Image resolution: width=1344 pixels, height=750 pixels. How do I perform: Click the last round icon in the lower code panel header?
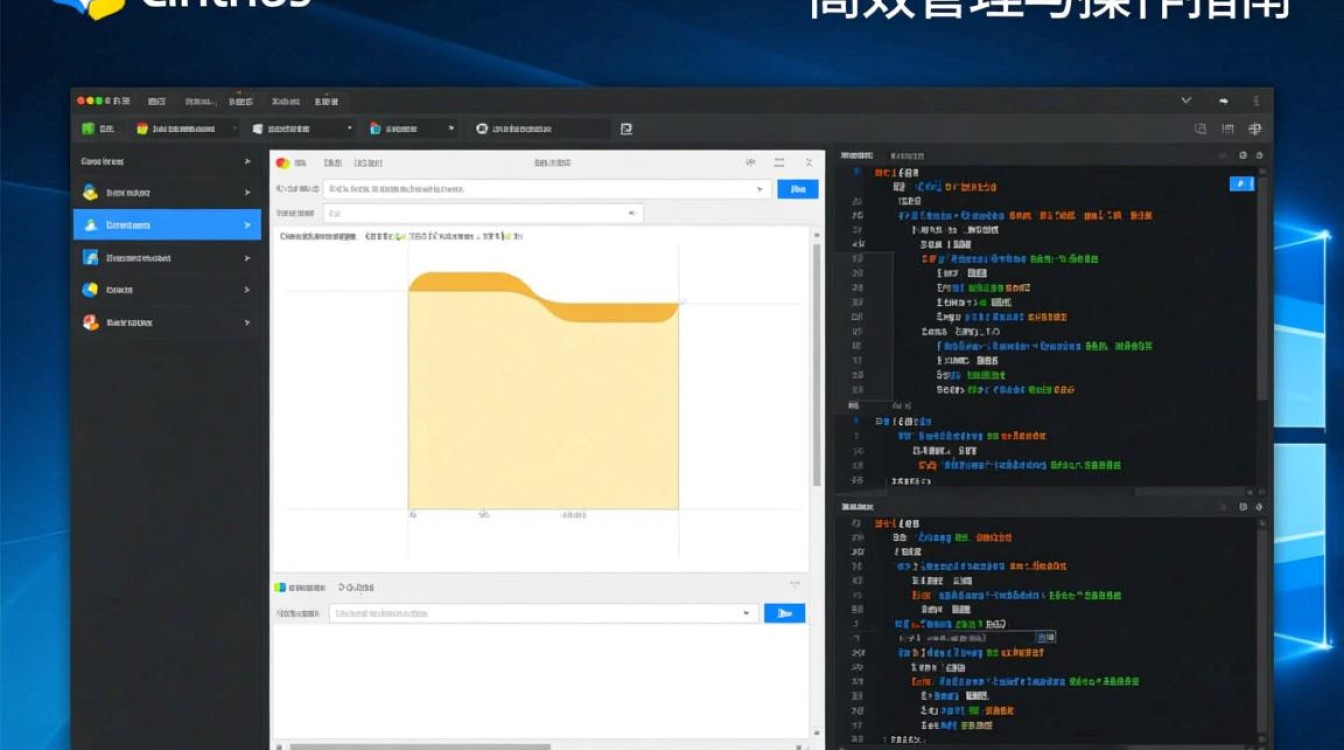click(1259, 508)
